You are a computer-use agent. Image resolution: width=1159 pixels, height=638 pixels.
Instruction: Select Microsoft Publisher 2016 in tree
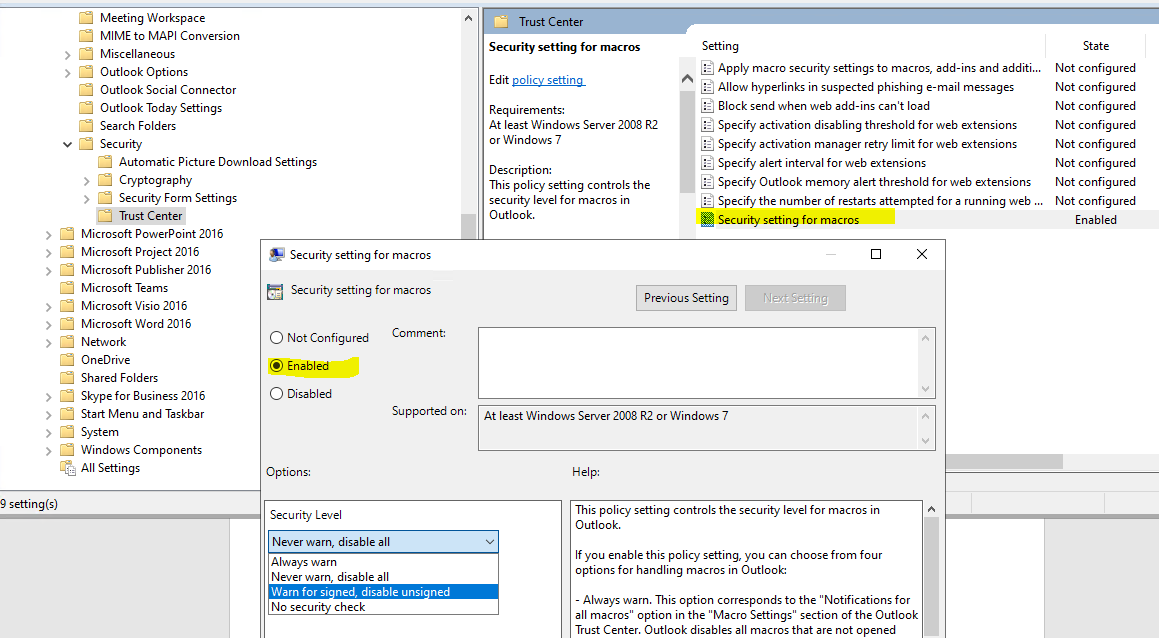pos(146,270)
